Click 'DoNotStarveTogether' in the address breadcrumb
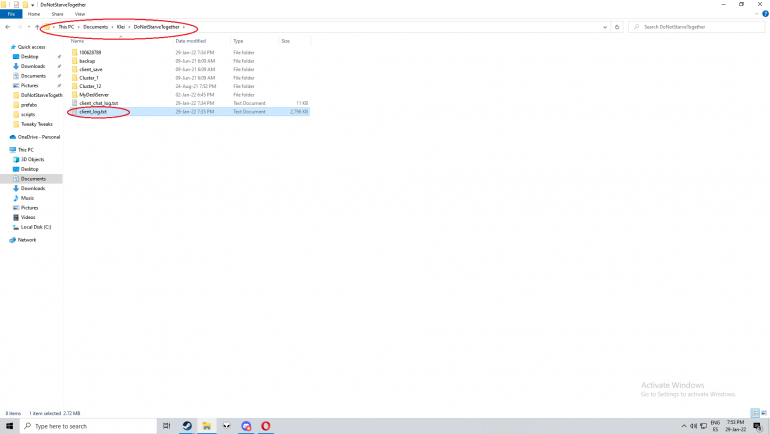The image size is (770, 434). pyautogui.click(x=157, y=27)
